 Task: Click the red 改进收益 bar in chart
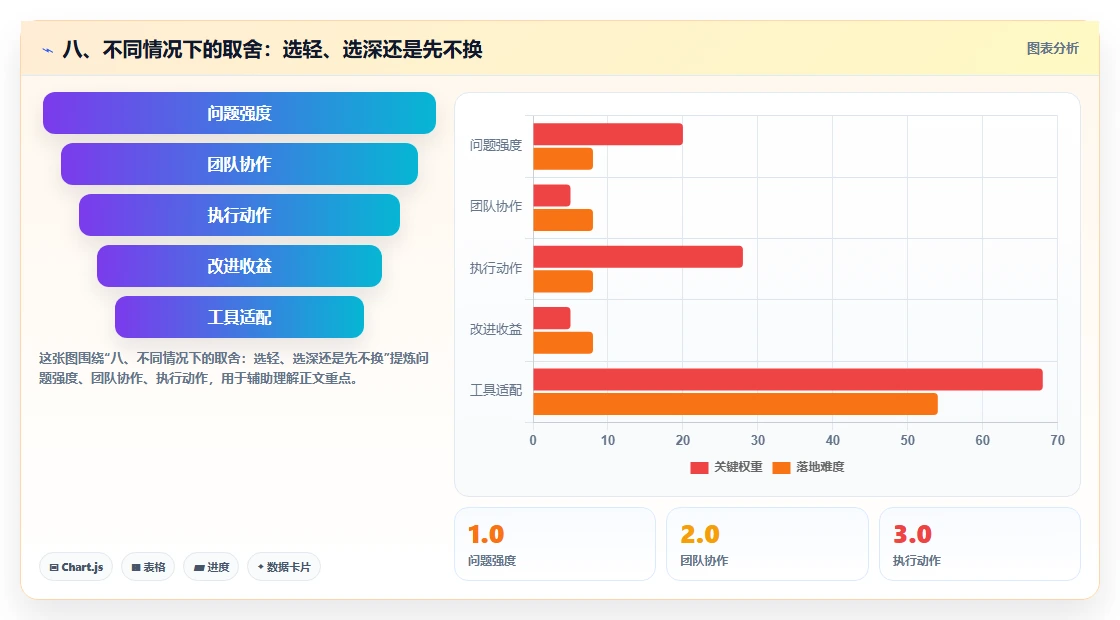[x=551, y=319]
